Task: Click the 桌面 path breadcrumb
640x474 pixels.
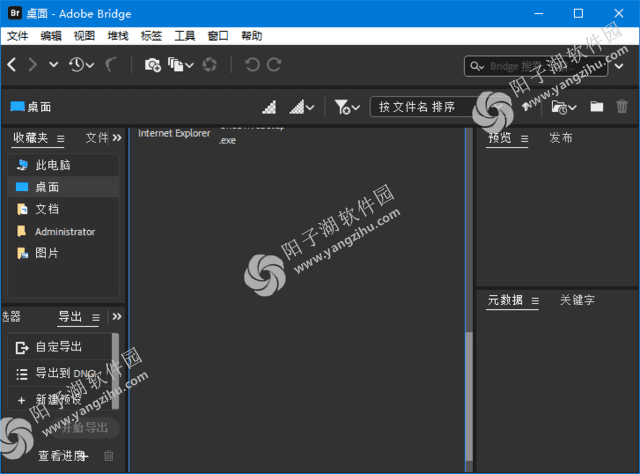Action: pos(31,107)
